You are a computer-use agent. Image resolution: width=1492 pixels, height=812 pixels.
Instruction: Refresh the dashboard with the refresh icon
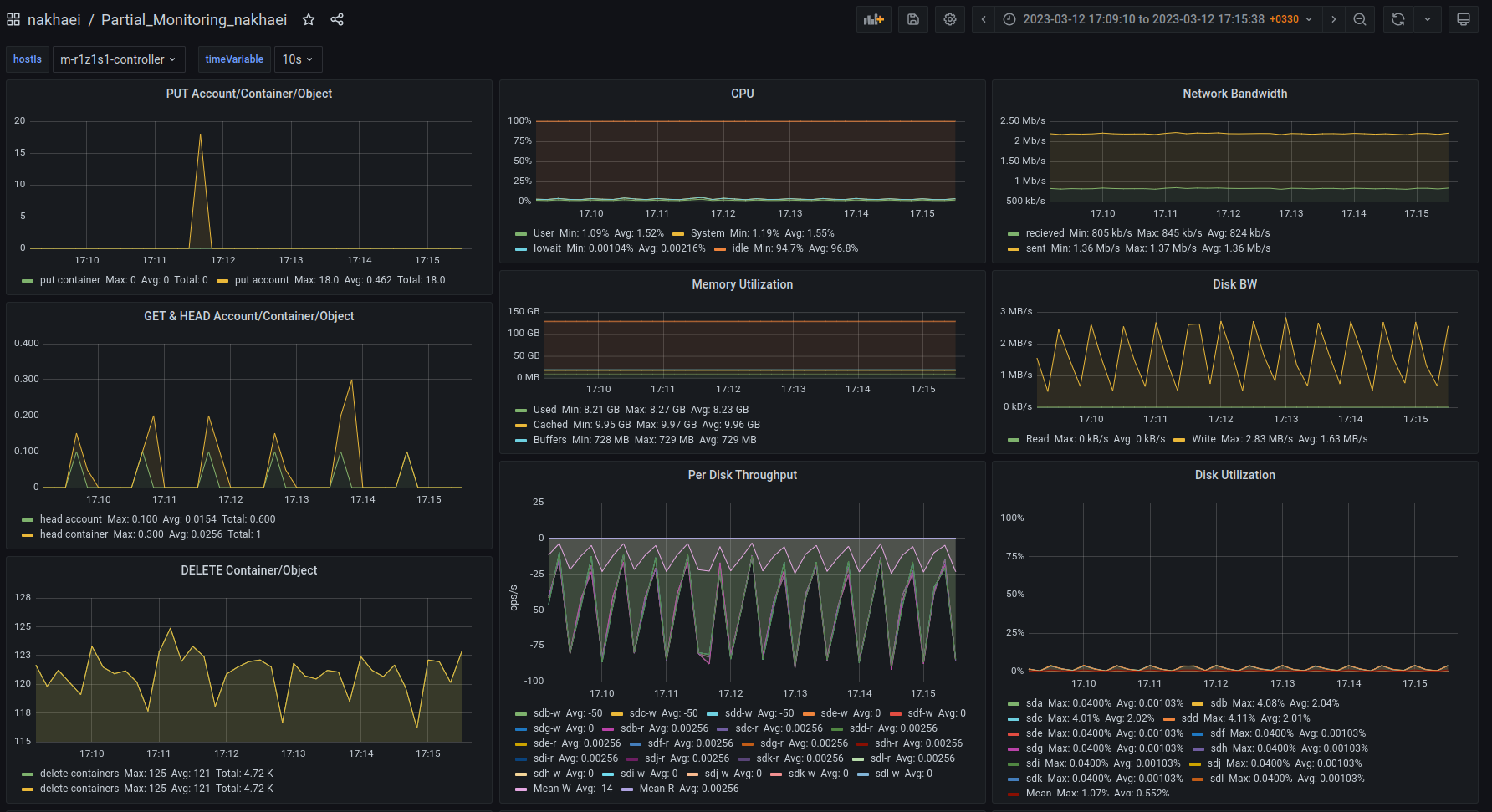(1398, 19)
